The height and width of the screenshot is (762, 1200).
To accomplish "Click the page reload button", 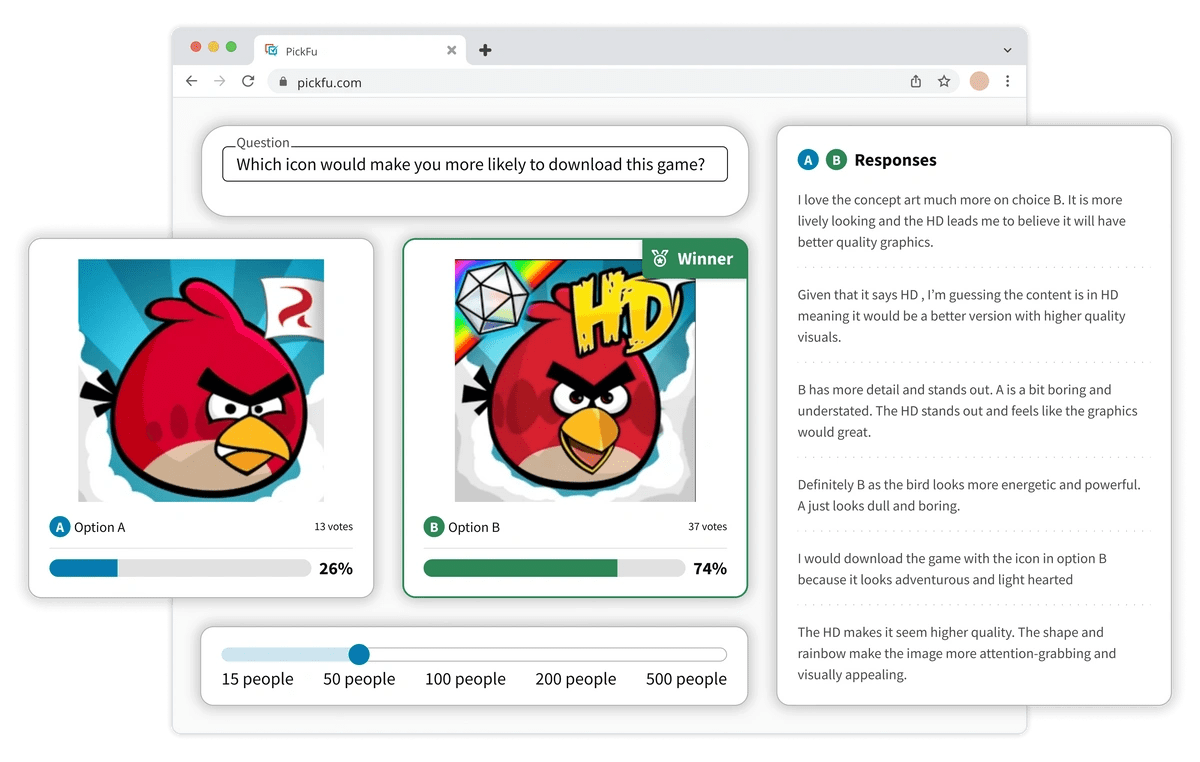I will point(248,82).
